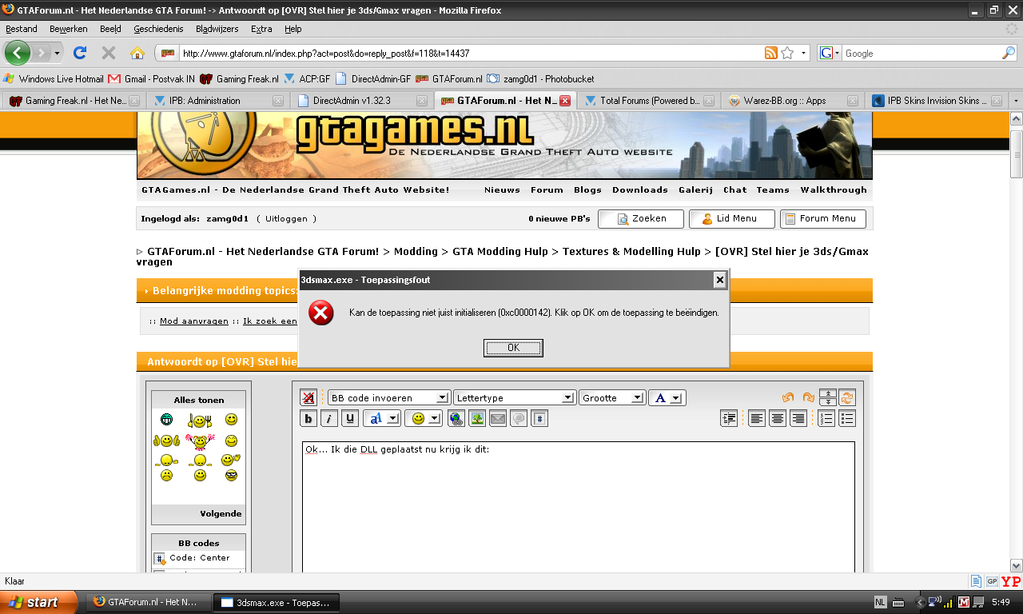Bookmark this page with the star icon
The width and height of the screenshot is (1023, 614).
click(787, 53)
